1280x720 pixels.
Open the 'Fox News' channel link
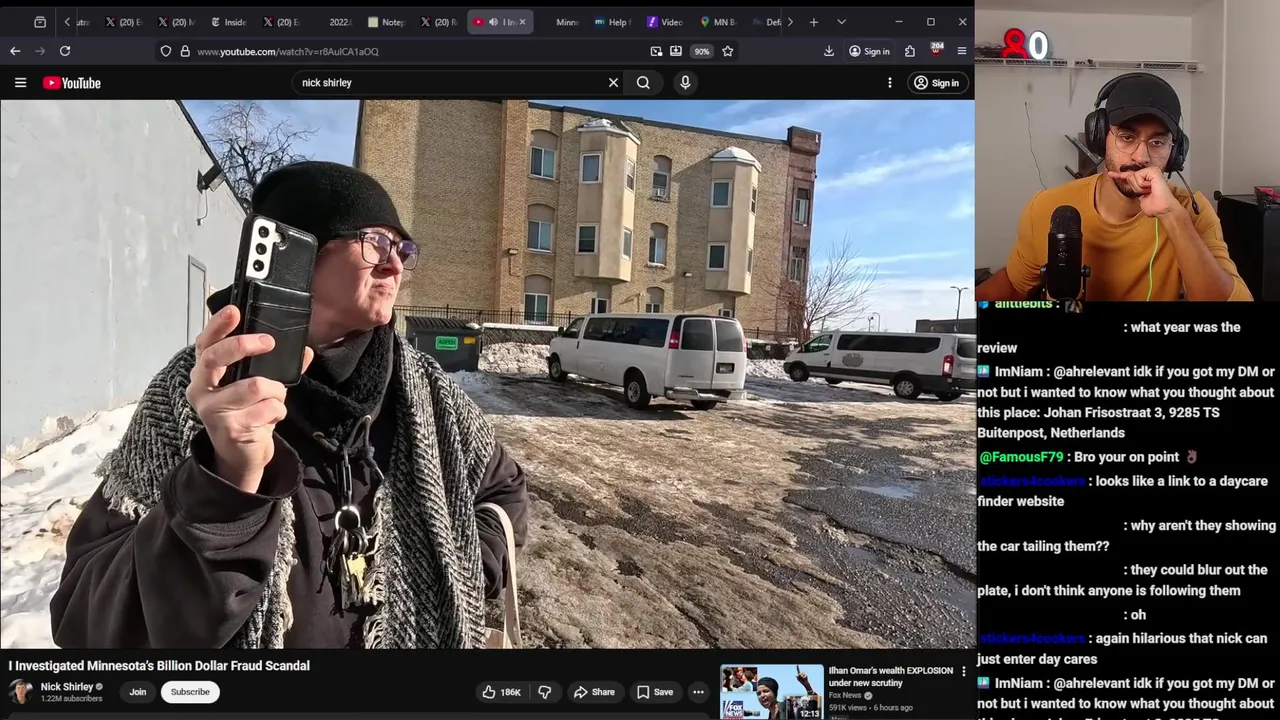pos(845,695)
